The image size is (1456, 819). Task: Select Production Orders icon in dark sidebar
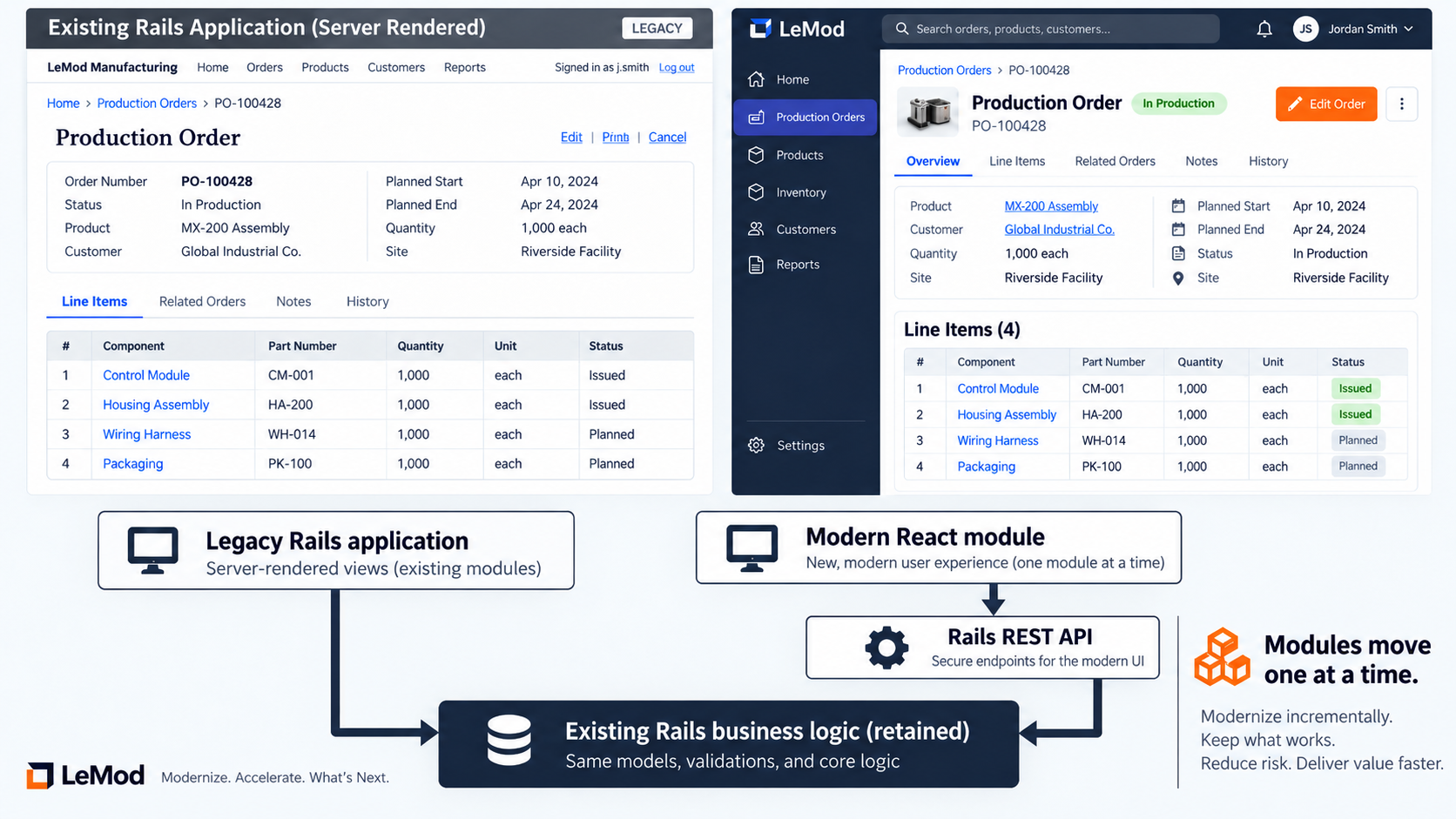(756, 117)
